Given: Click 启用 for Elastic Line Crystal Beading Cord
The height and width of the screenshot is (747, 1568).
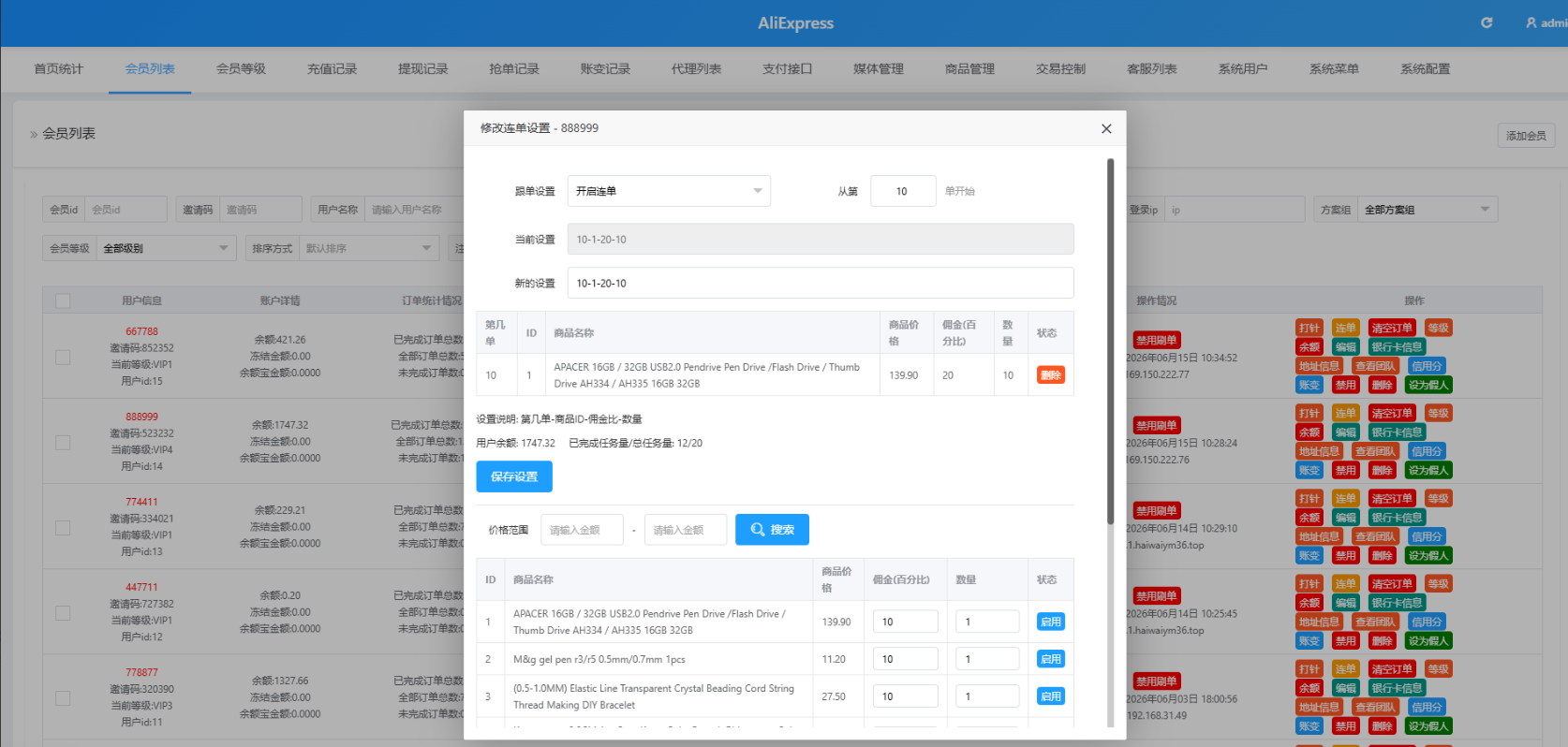Looking at the screenshot, I should coord(1051,696).
